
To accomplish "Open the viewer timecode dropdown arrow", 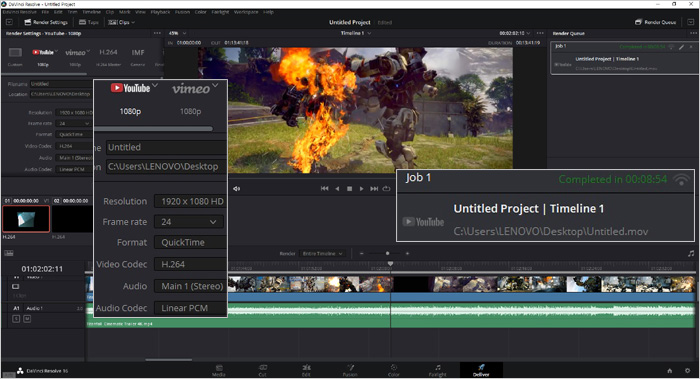I will (x=529, y=33).
